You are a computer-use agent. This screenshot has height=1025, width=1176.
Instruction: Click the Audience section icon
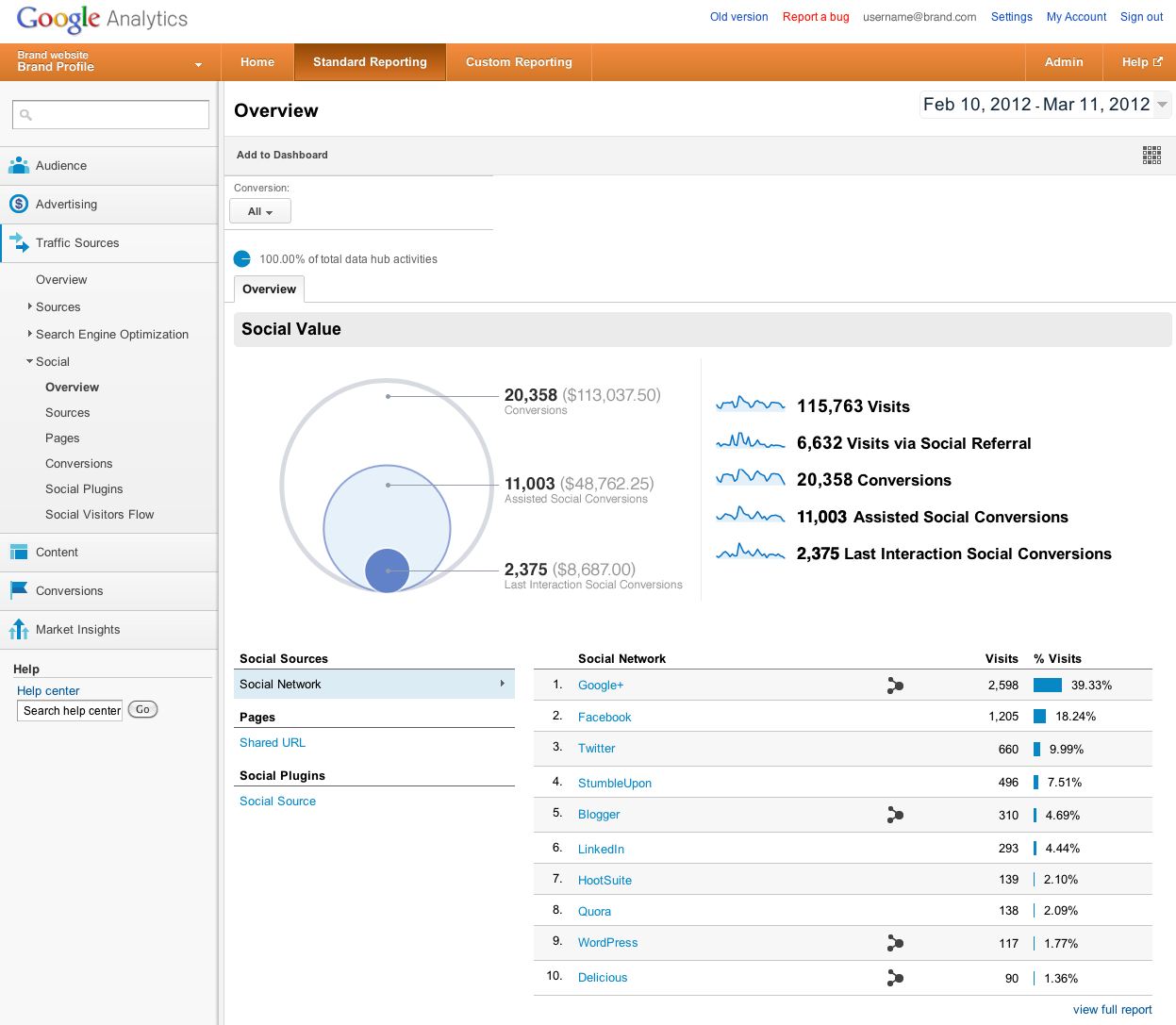click(x=19, y=165)
